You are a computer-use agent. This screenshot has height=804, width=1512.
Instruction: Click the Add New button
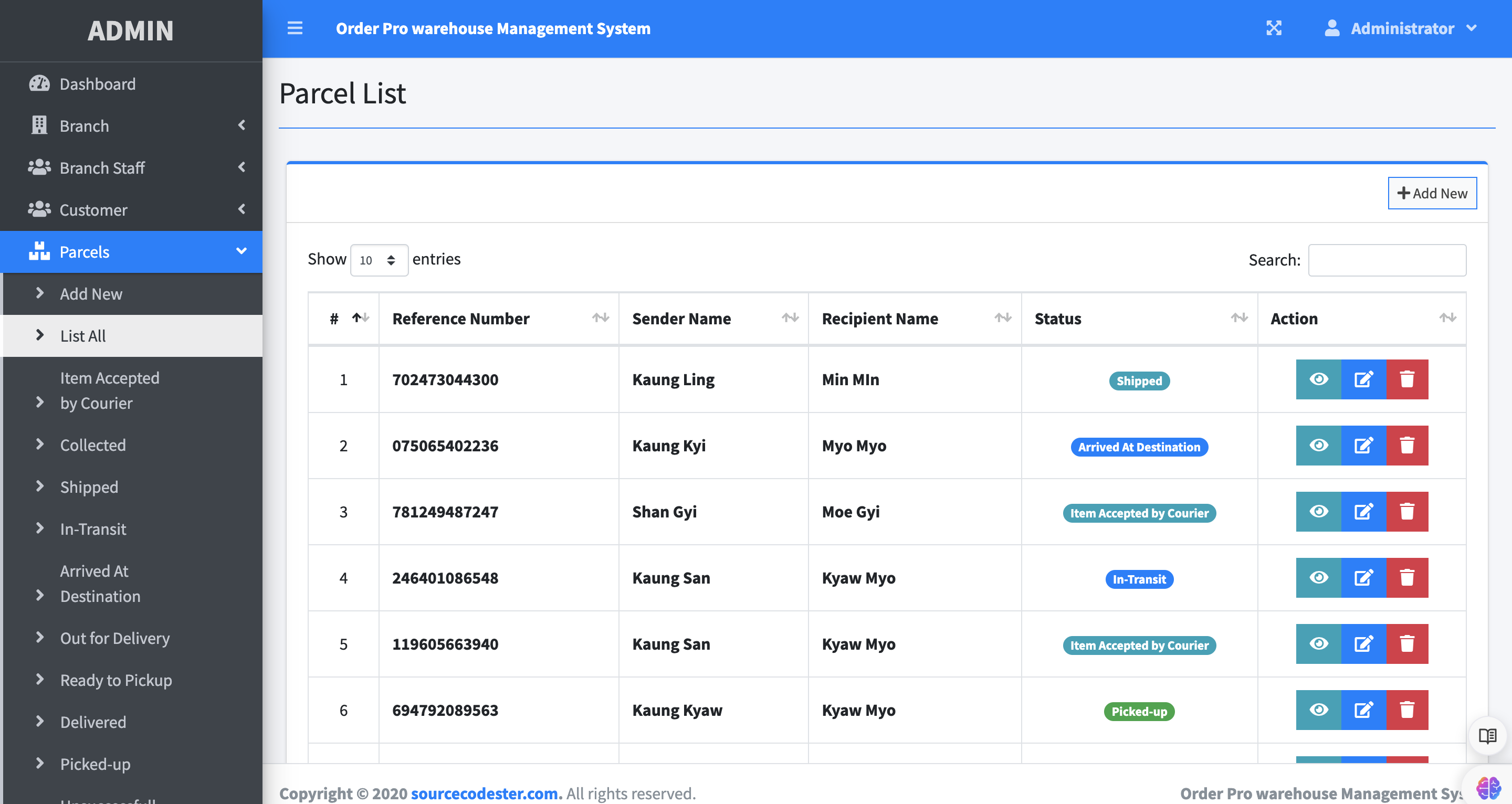(x=1432, y=193)
